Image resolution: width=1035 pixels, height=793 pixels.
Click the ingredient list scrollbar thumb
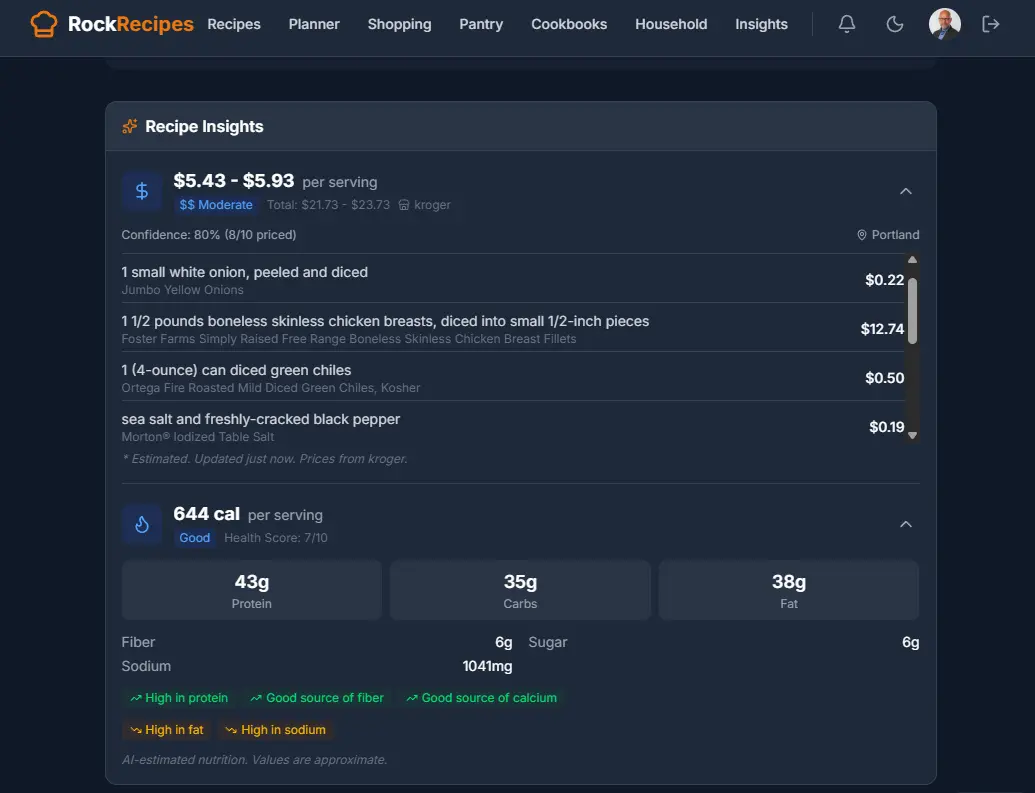[x=912, y=311]
